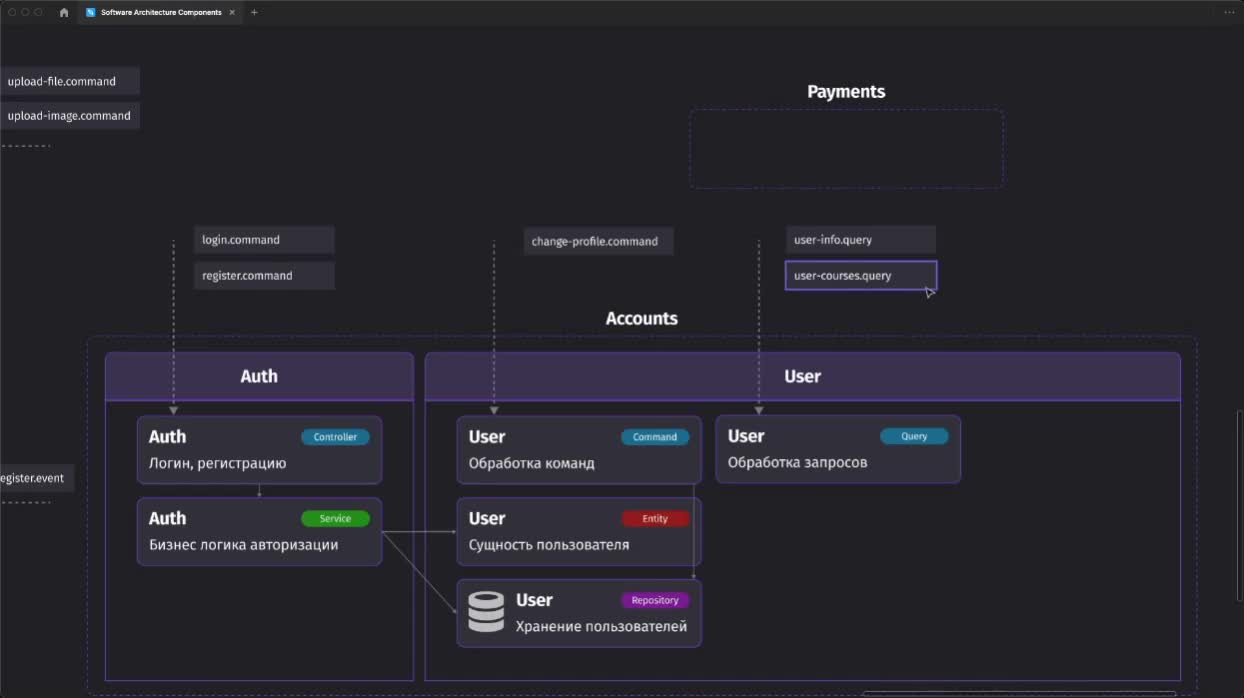The height and width of the screenshot is (698, 1244).
Task: Select the register.command node
Action: tap(264, 276)
